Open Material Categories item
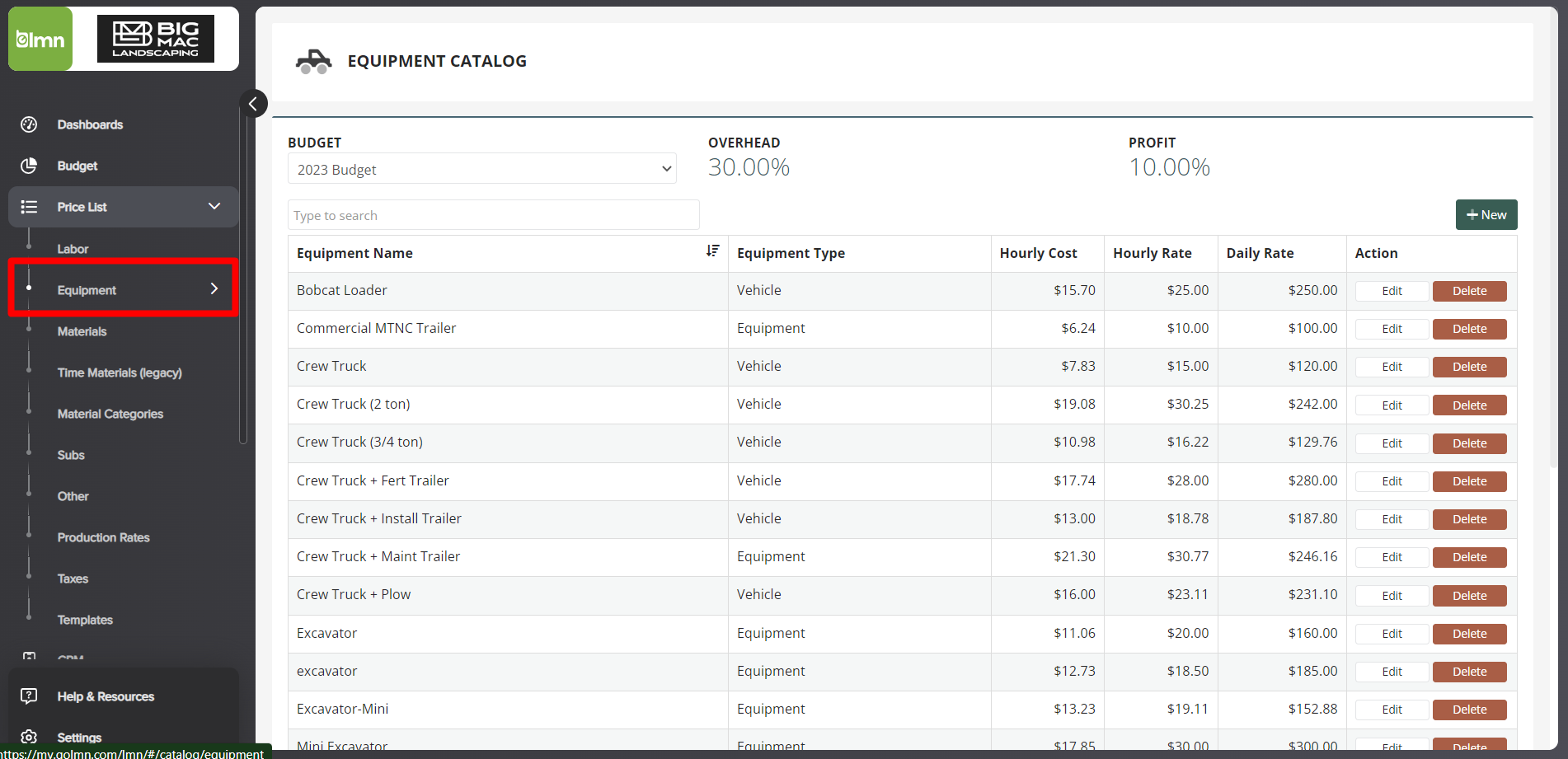 pyautogui.click(x=110, y=414)
